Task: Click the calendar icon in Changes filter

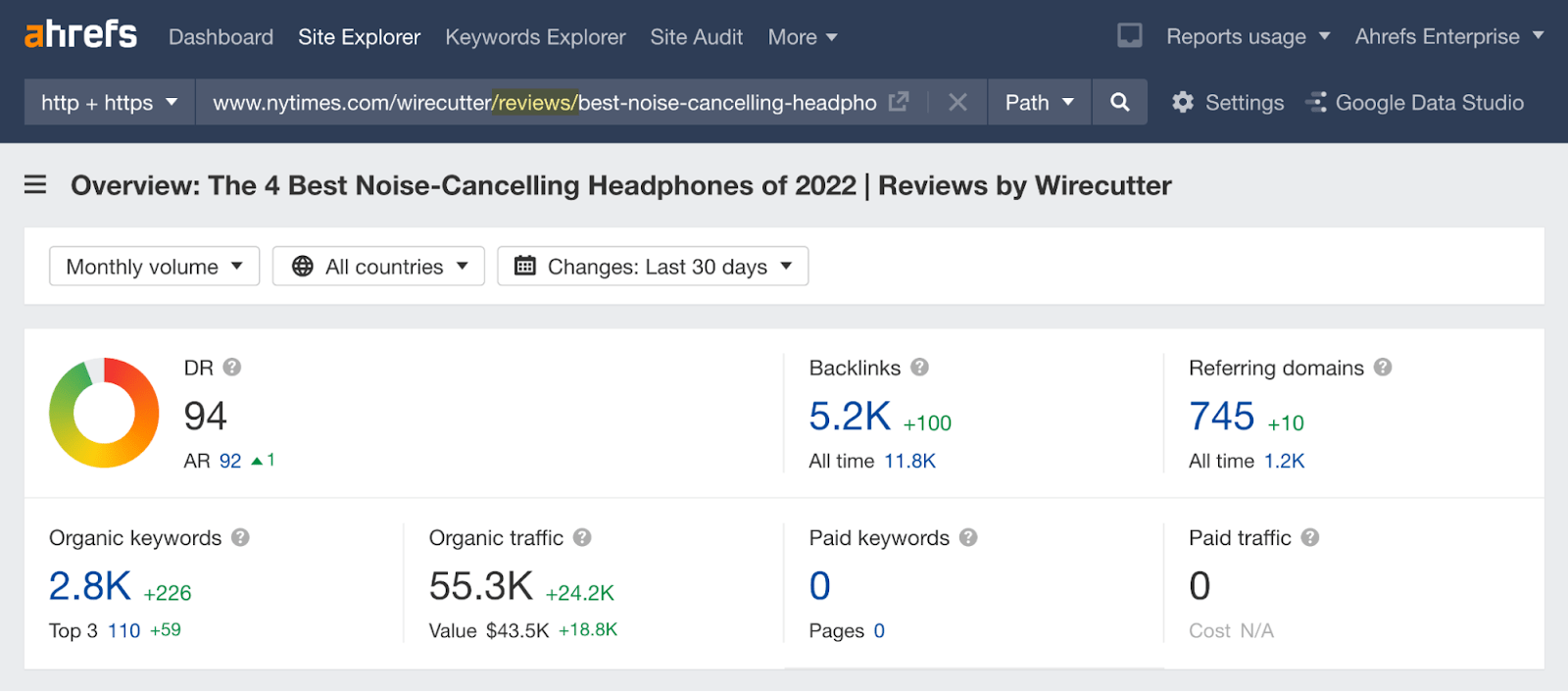Action: coord(525,266)
